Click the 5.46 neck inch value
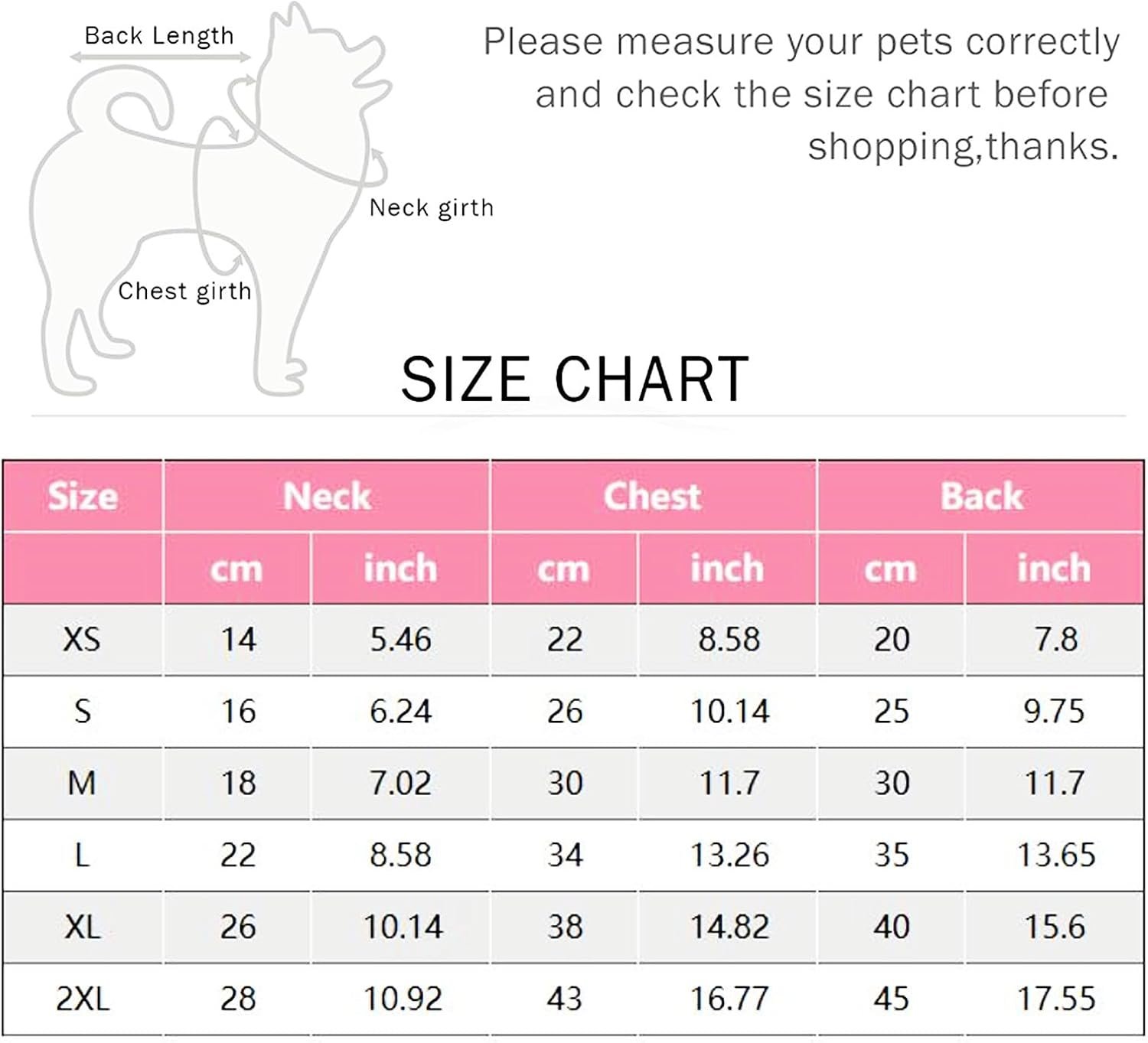This screenshot has width=1148, height=1043. point(400,640)
